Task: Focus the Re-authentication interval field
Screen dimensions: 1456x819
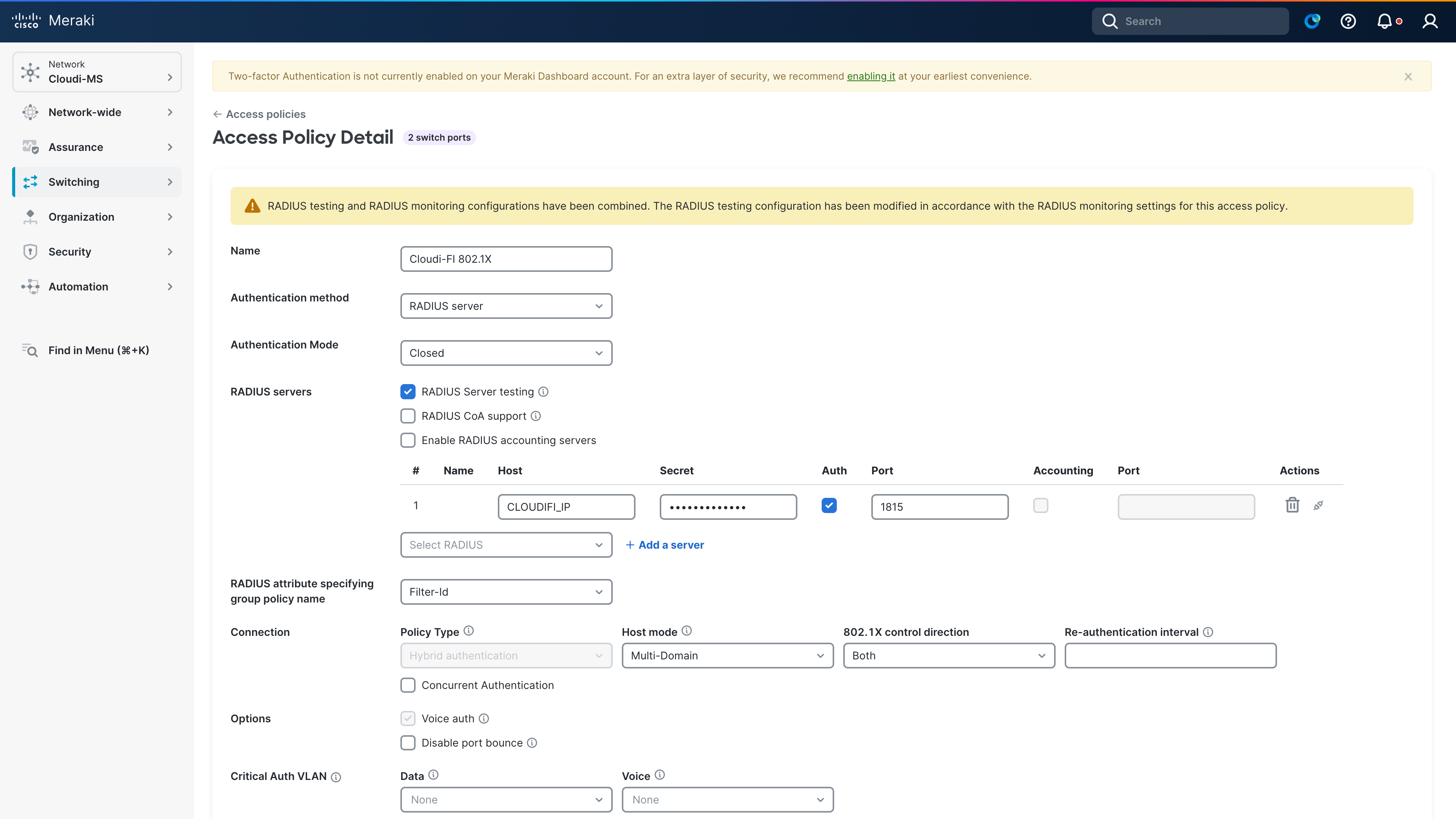Action: coord(1170,656)
